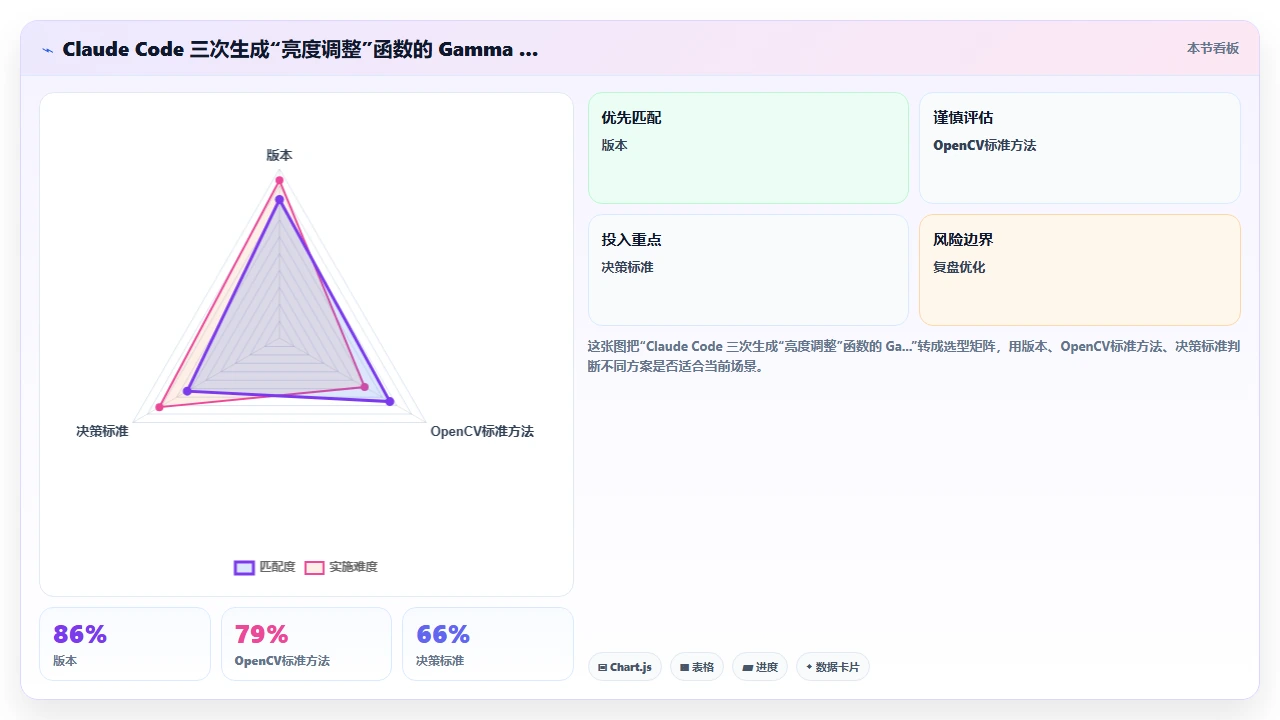The height and width of the screenshot is (720, 1280).
Task: Click the 版本 radar axis label
Action: tap(280, 155)
